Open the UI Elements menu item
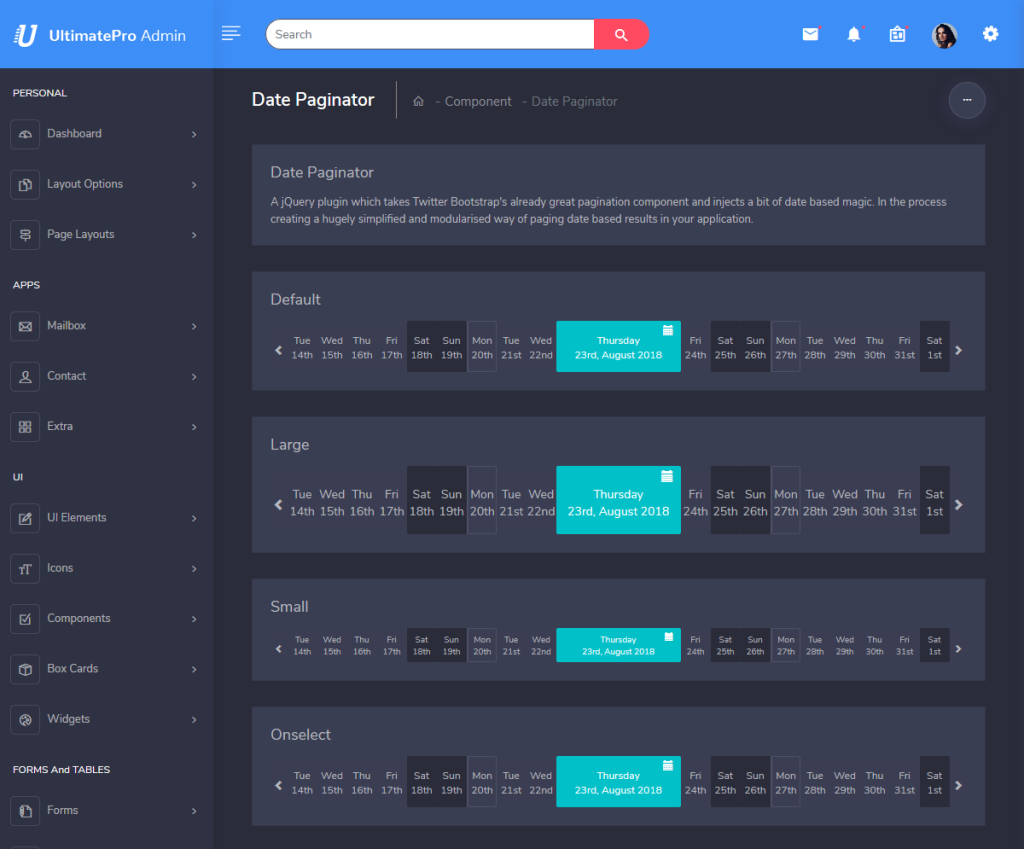The image size is (1024, 849). coord(104,518)
